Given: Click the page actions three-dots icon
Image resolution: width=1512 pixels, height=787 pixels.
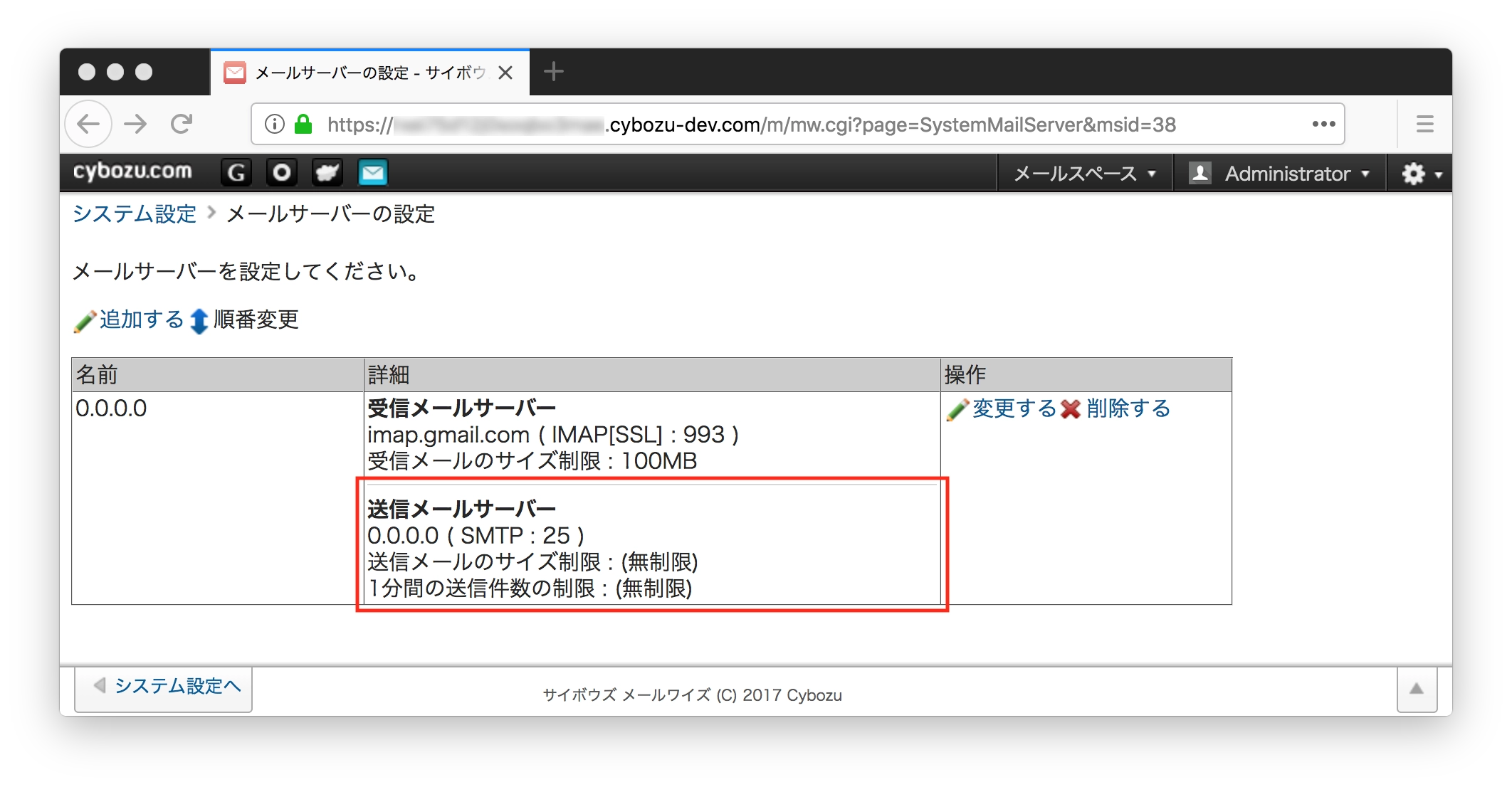Looking at the screenshot, I should click(x=1323, y=125).
